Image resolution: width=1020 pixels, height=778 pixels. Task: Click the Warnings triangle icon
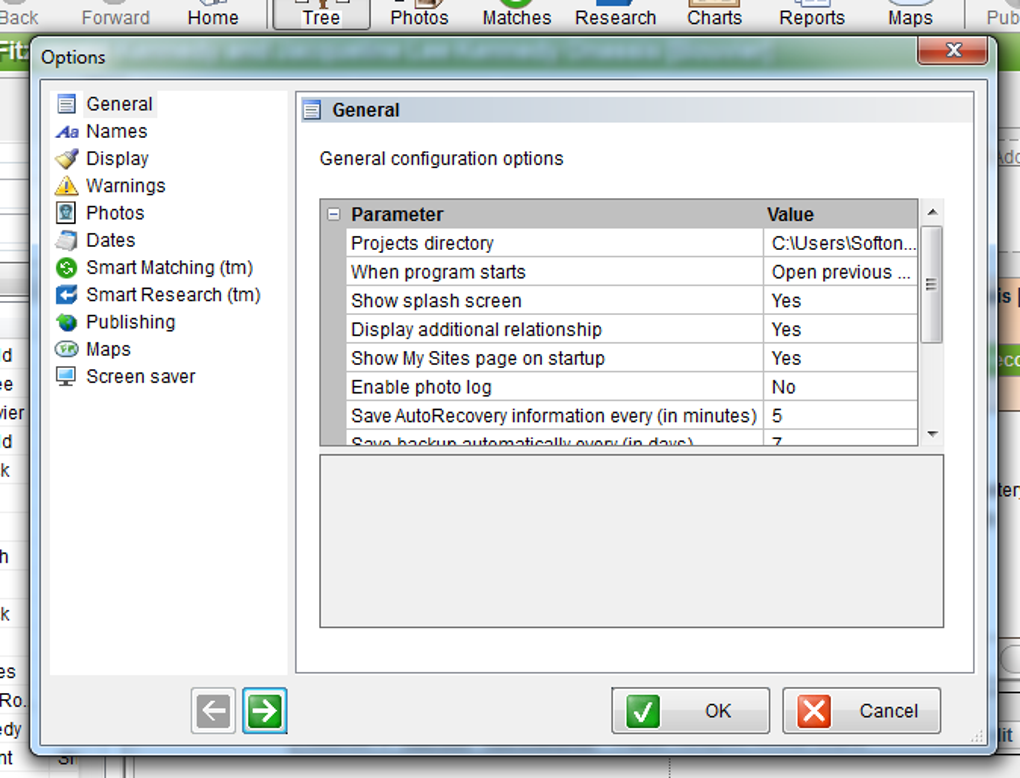[x=66, y=186]
